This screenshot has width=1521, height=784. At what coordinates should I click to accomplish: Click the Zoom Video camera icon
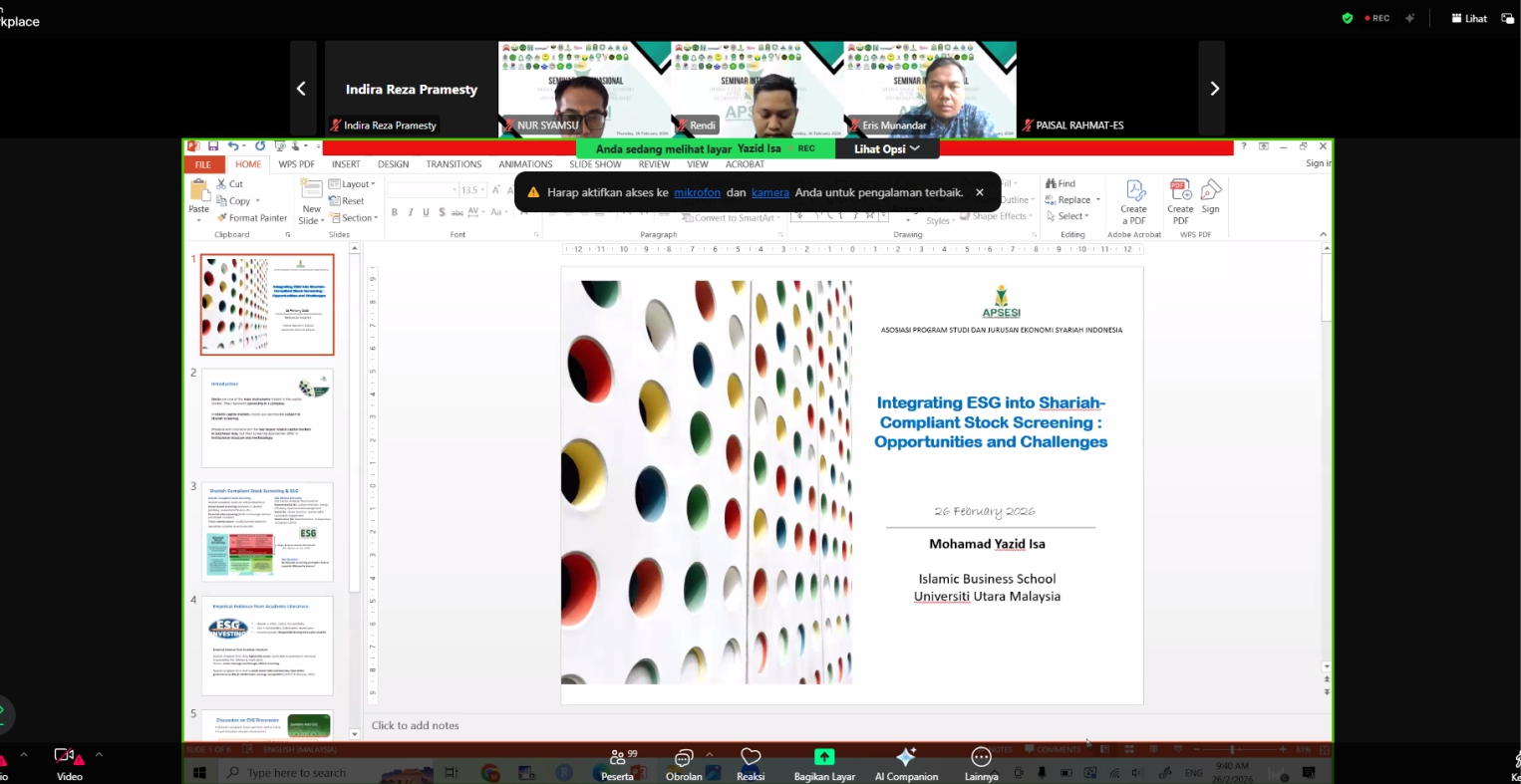67,756
